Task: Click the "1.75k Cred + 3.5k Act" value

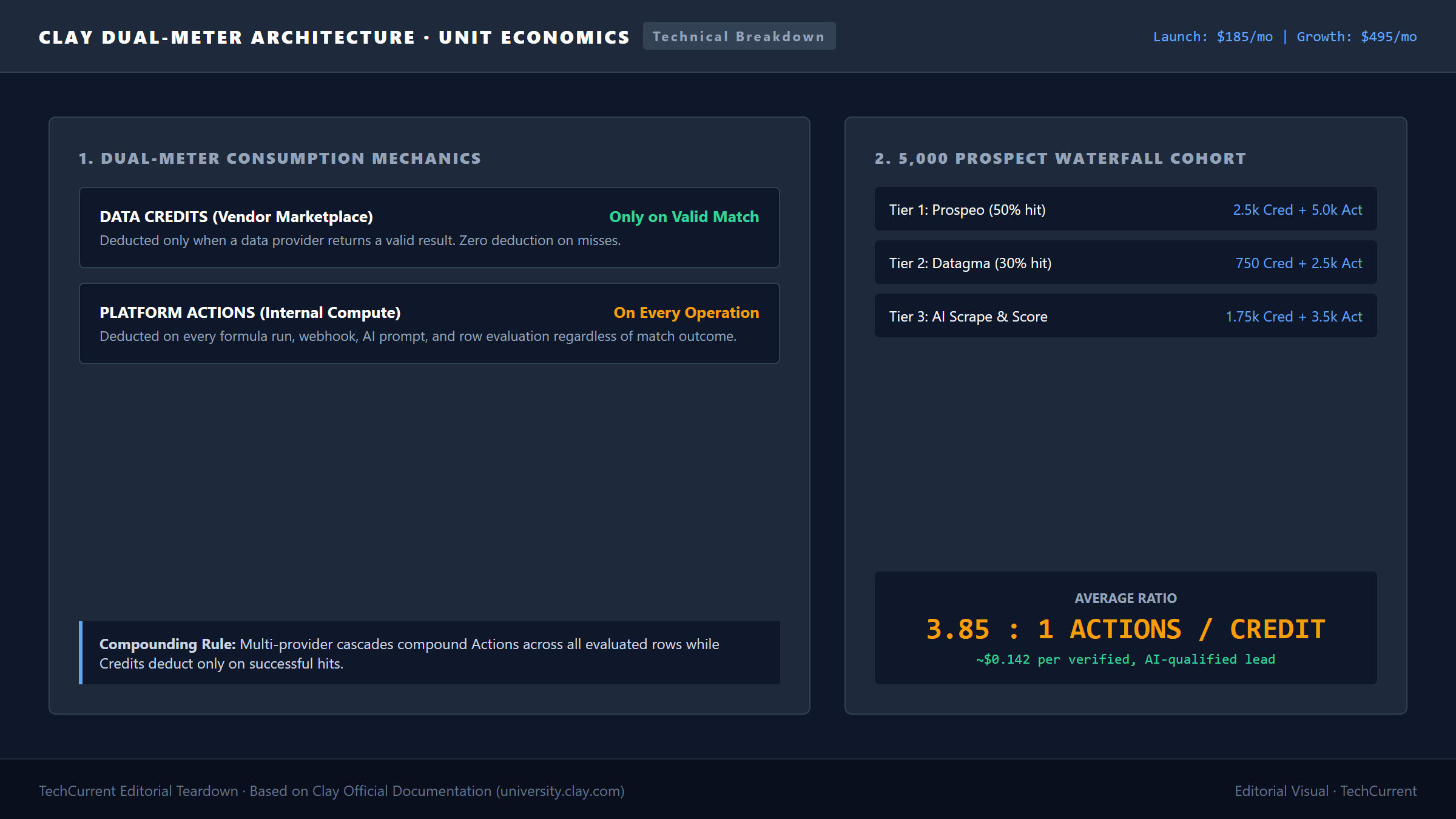Action: (x=1294, y=317)
